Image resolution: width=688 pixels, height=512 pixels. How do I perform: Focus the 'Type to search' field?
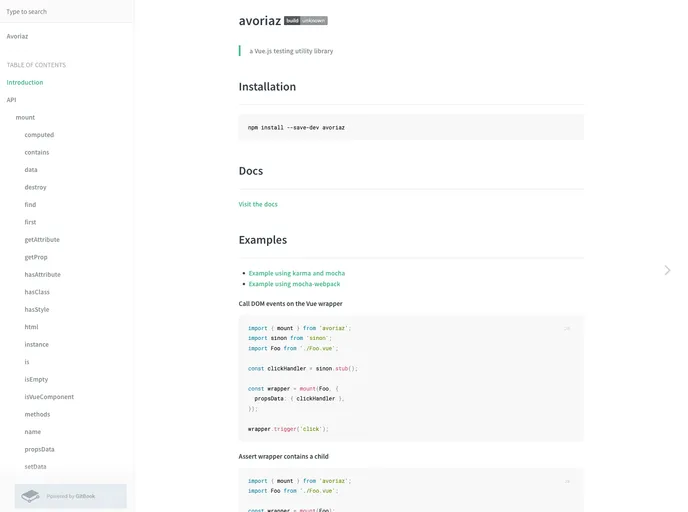(66, 12)
